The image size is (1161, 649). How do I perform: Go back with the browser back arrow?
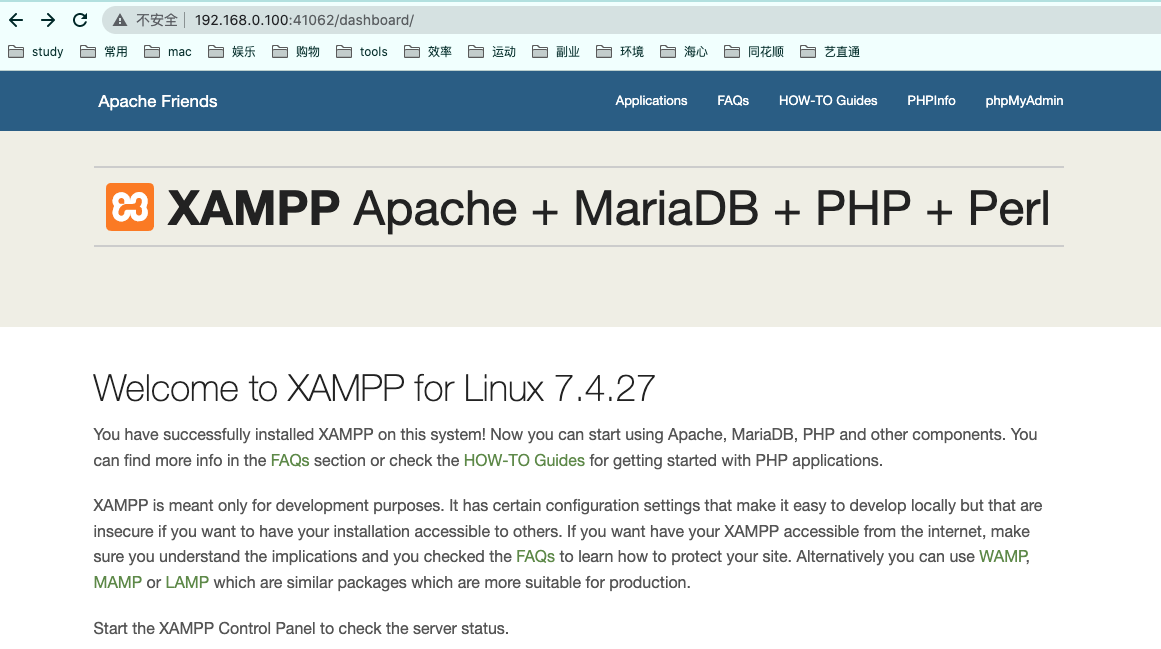point(16,20)
